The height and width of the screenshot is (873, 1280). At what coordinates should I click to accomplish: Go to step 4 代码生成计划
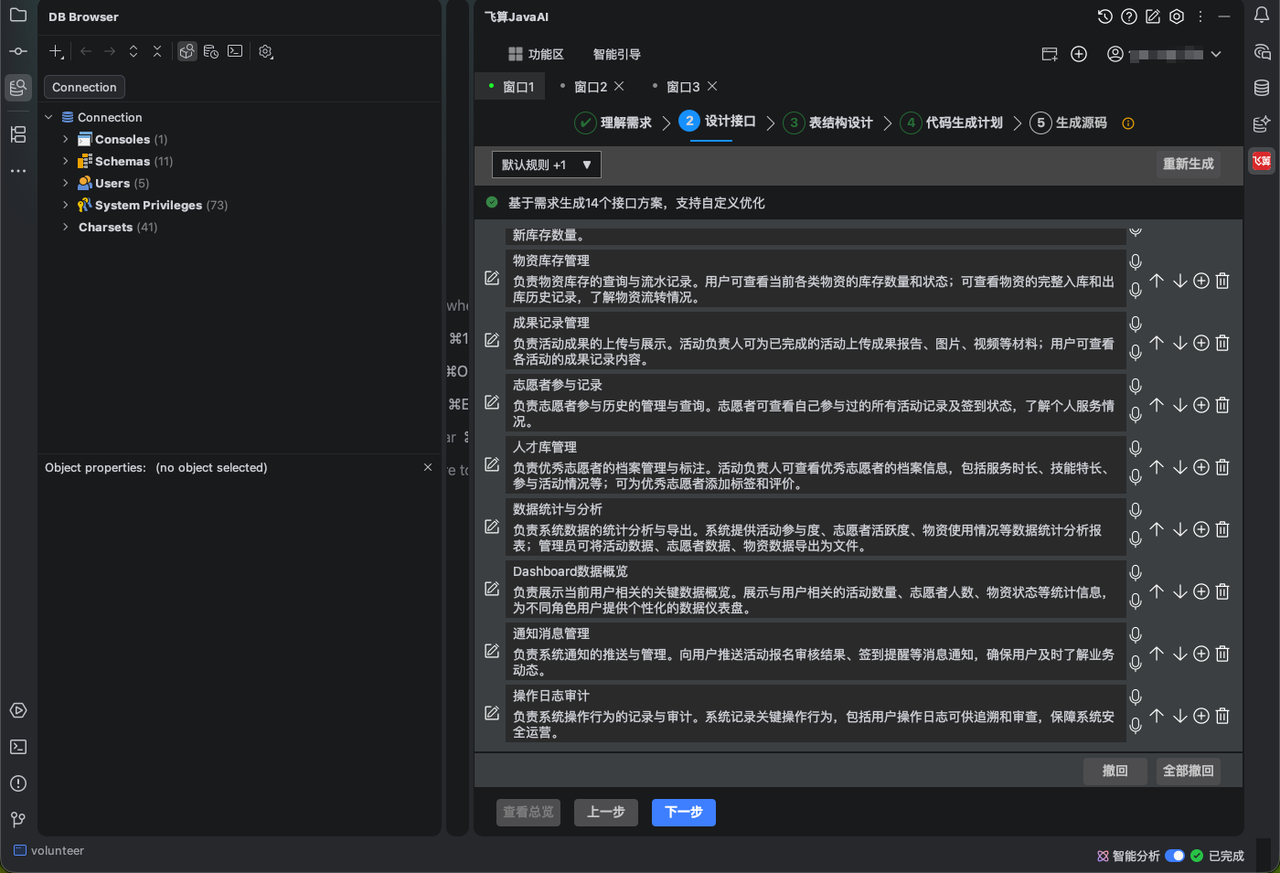click(x=951, y=123)
